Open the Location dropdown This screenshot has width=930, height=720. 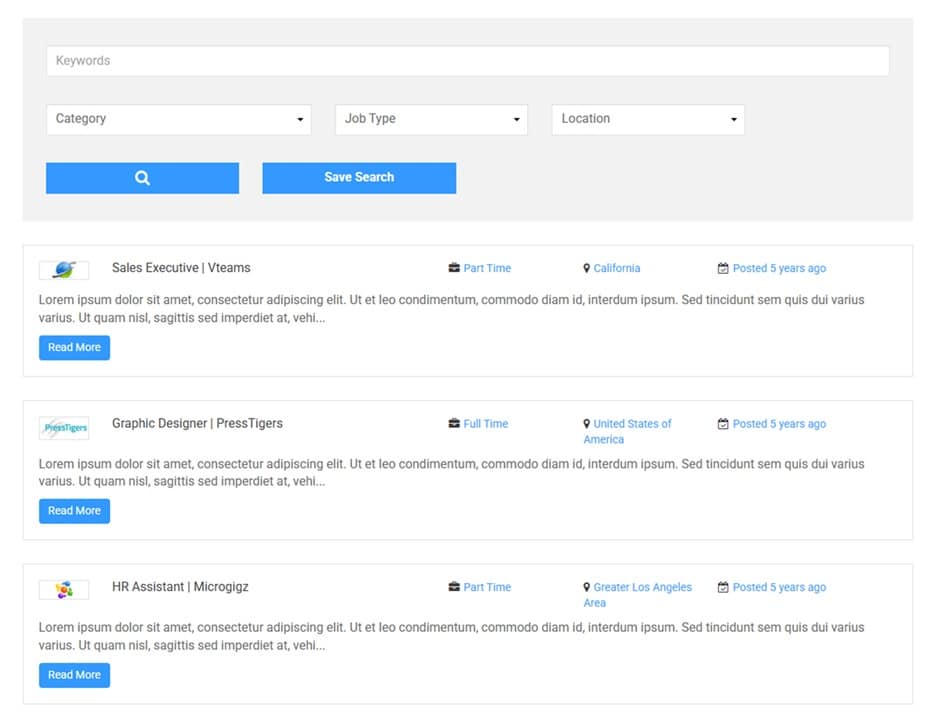[648, 119]
